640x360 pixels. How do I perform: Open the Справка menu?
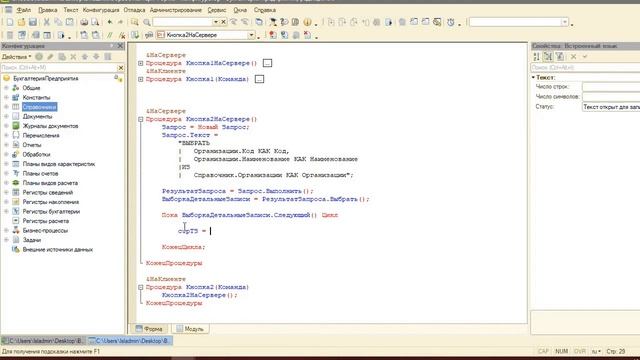(264, 10)
